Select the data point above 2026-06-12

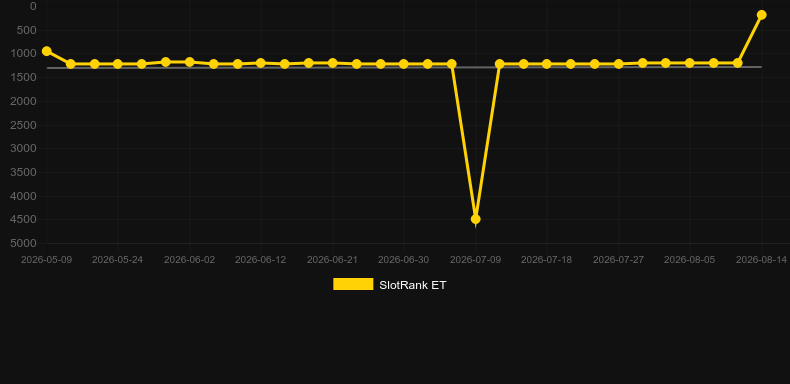260,63
